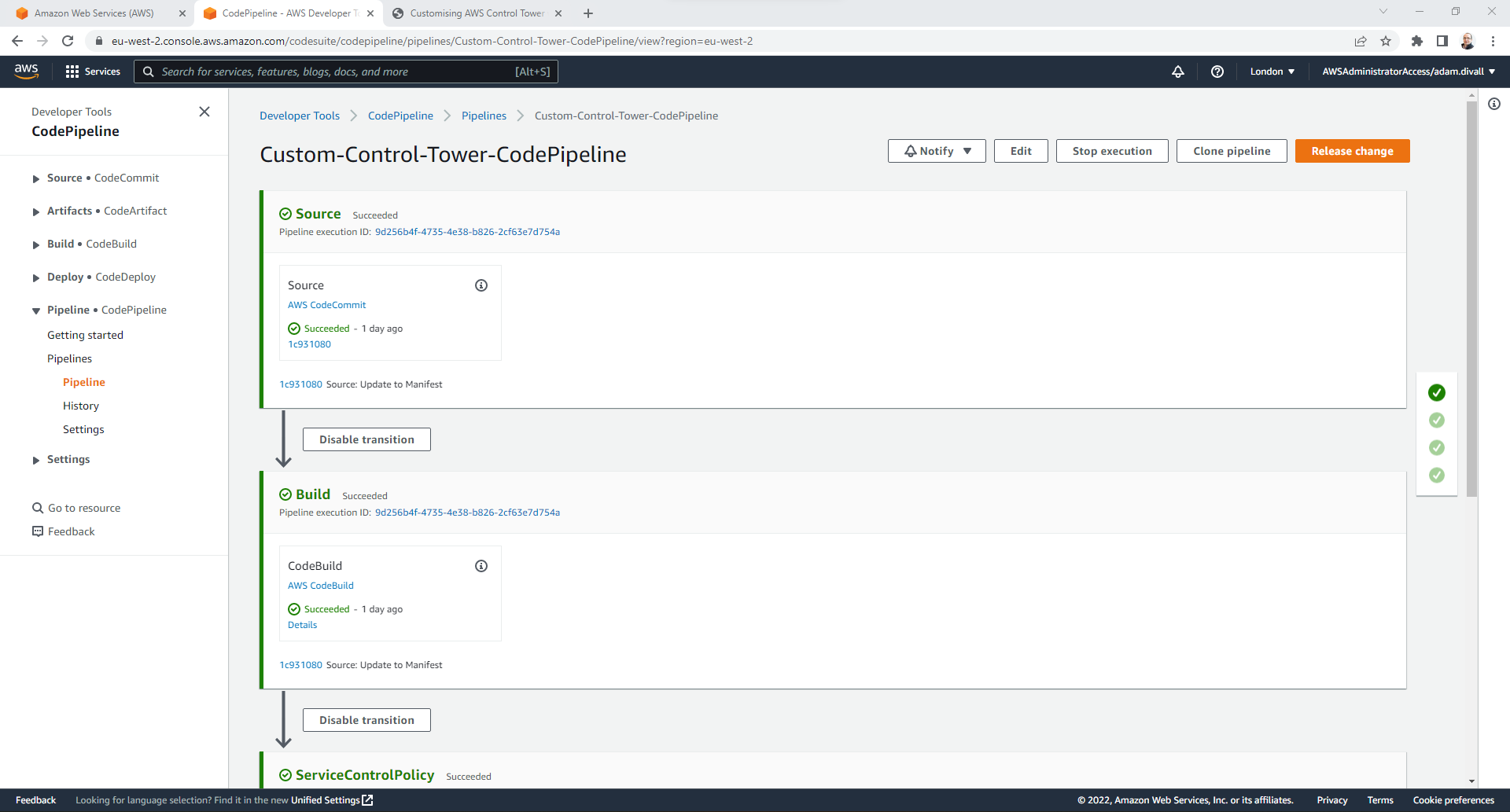Open AWS notifications bell
This screenshot has height=812, width=1510.
click(x=1177, y=71)
